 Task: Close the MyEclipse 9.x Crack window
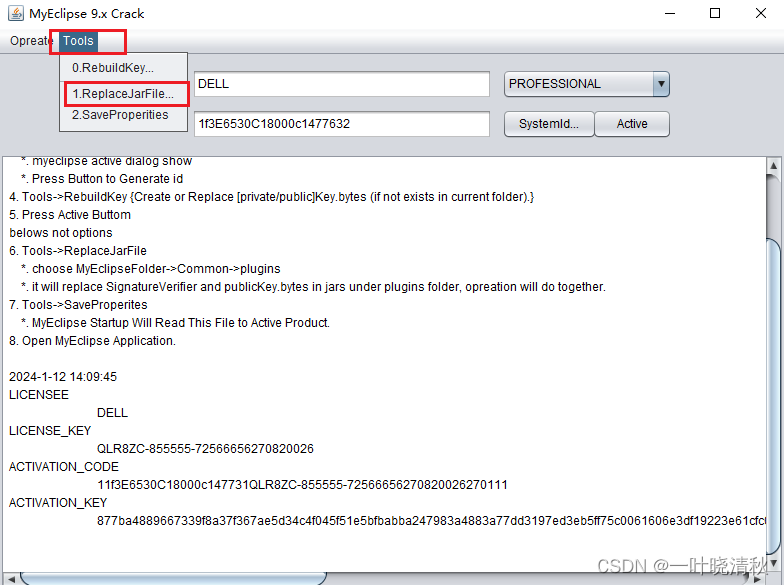[760, 14]
